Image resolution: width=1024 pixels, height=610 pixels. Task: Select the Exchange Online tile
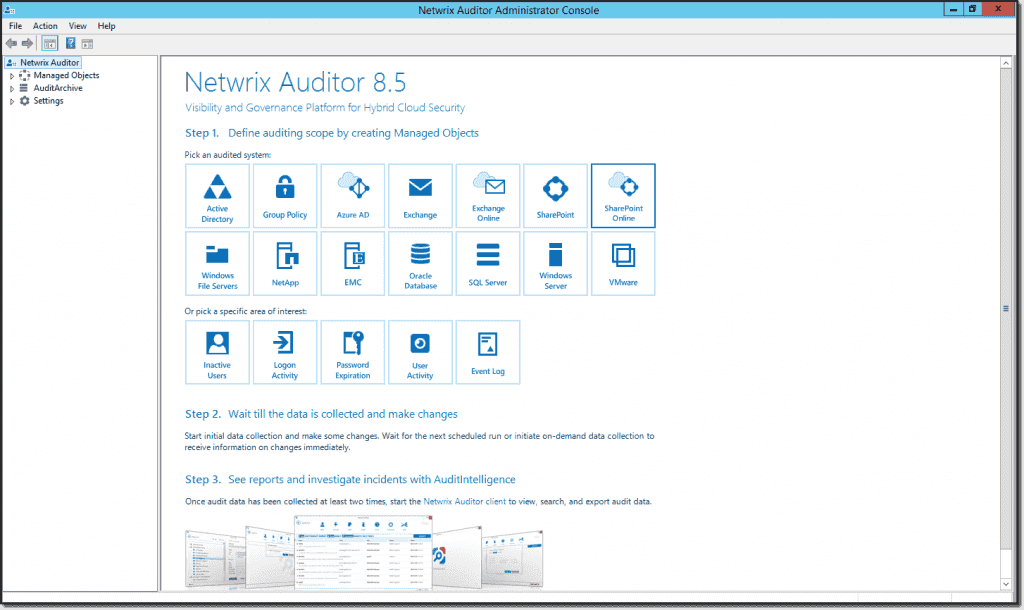coord(488,196)
